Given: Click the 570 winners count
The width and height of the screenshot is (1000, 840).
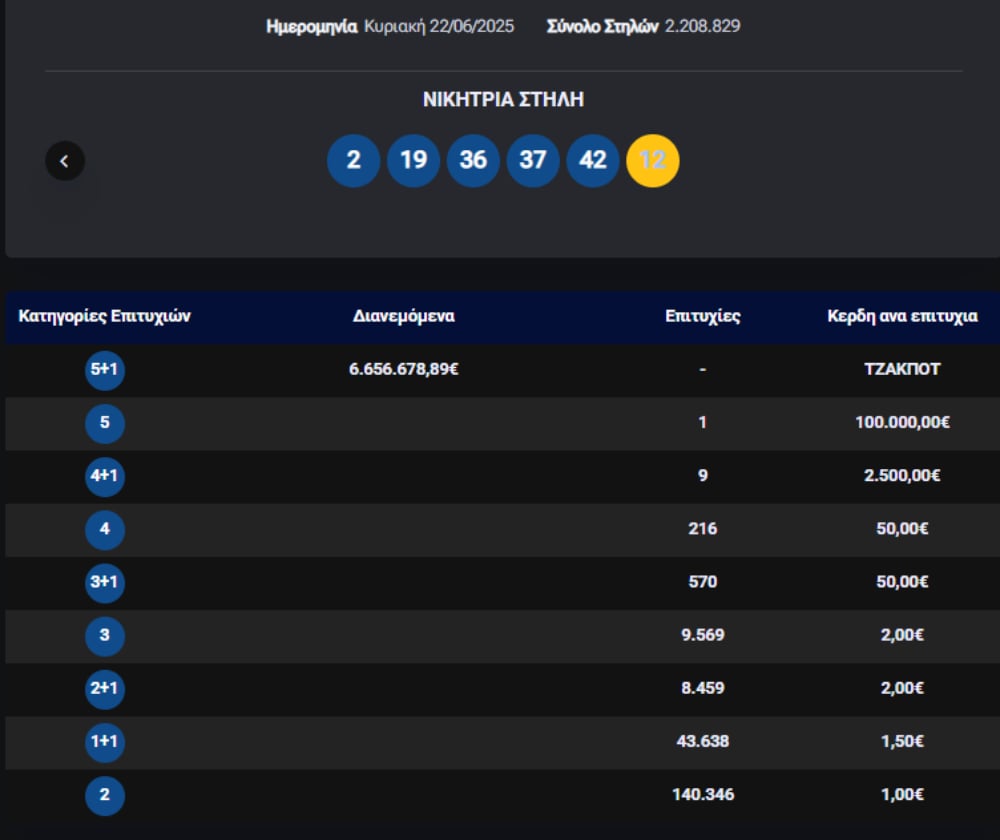Looking at the screenshot, I should pos(703,582).
